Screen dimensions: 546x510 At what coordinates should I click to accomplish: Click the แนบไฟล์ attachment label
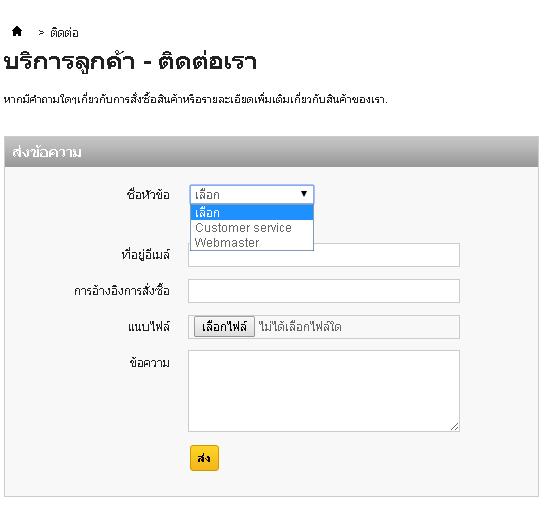point(149,327)
